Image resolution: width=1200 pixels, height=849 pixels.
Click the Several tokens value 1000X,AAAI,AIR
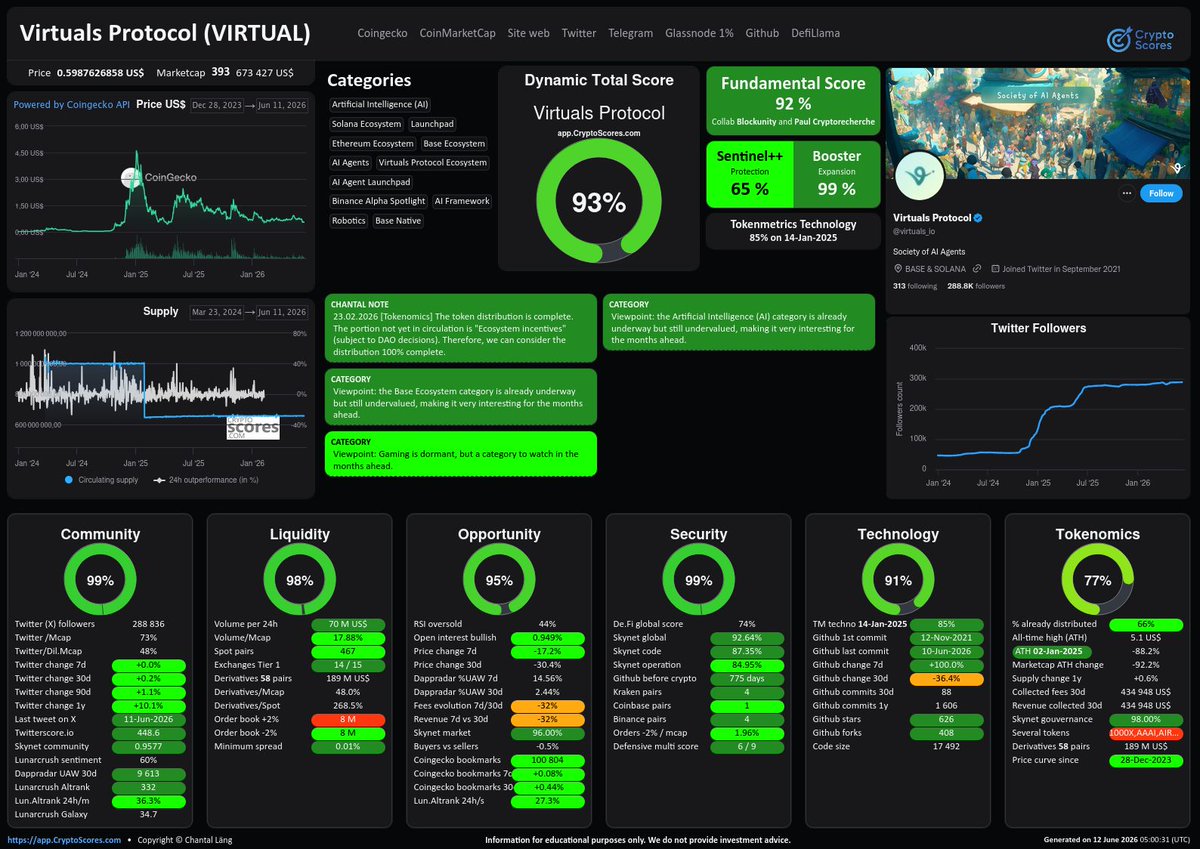[x=1145, y=732]
